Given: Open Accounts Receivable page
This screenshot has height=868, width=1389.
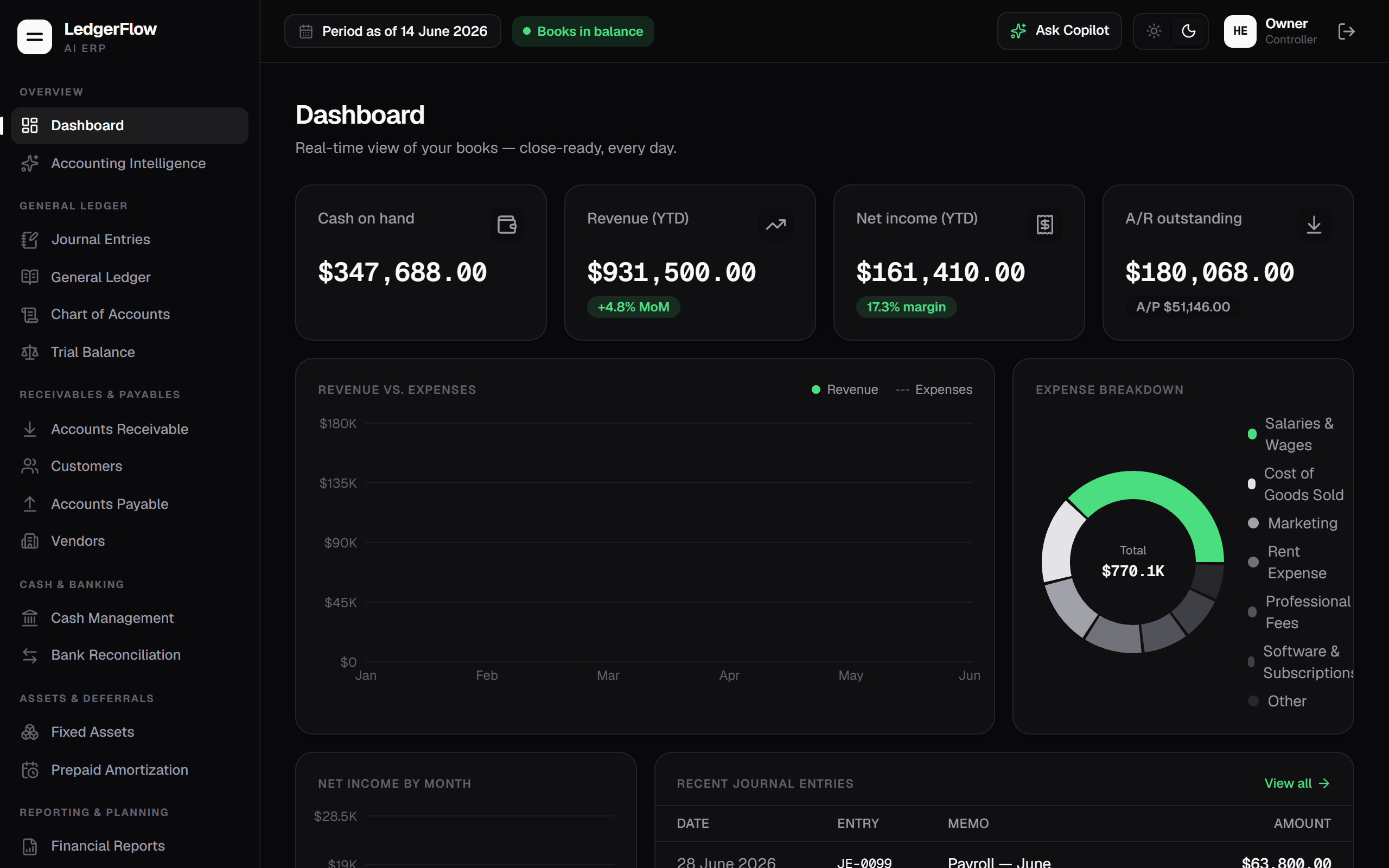Looking at the screenshot, I should tap(130, 429).
